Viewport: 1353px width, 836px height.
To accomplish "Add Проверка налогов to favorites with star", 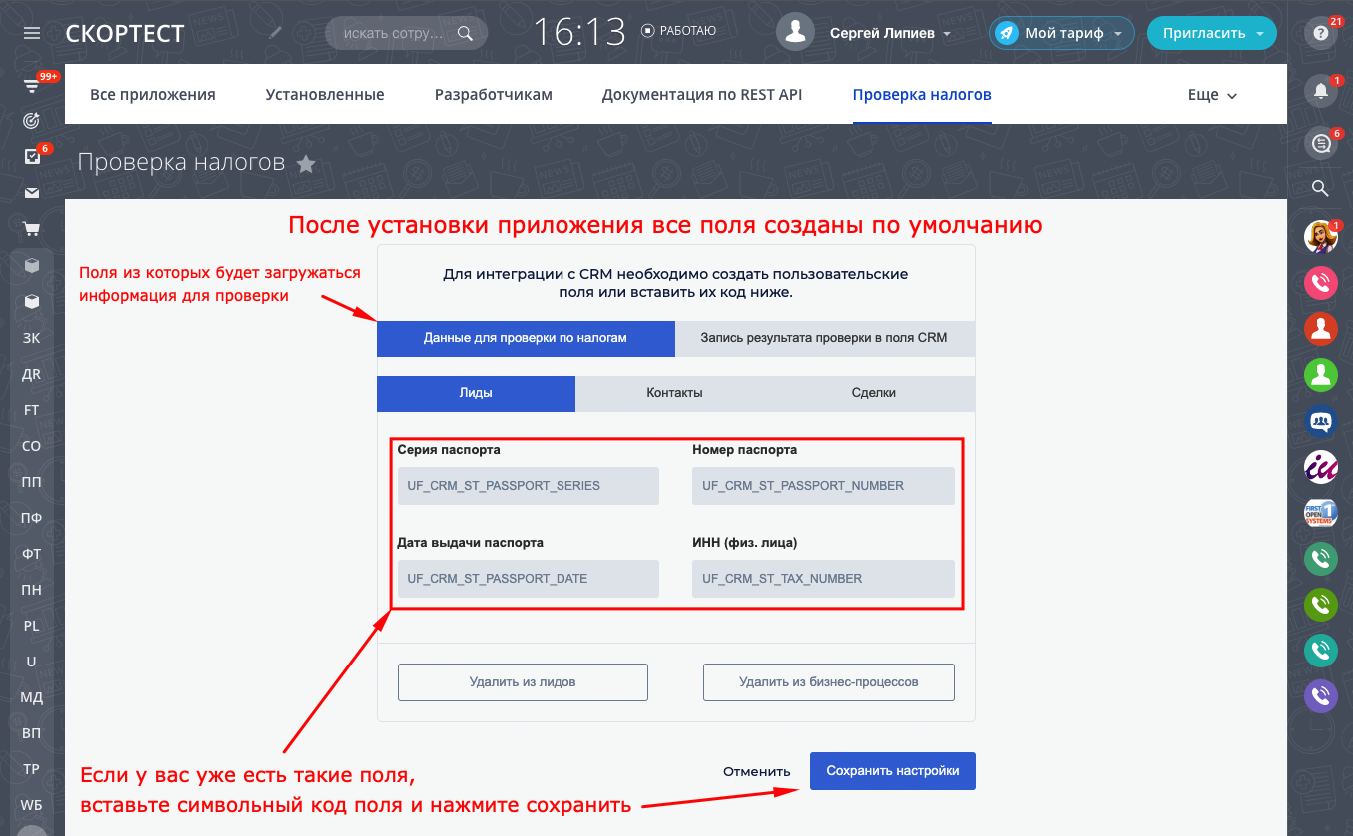I will click(x=307, y=164).
